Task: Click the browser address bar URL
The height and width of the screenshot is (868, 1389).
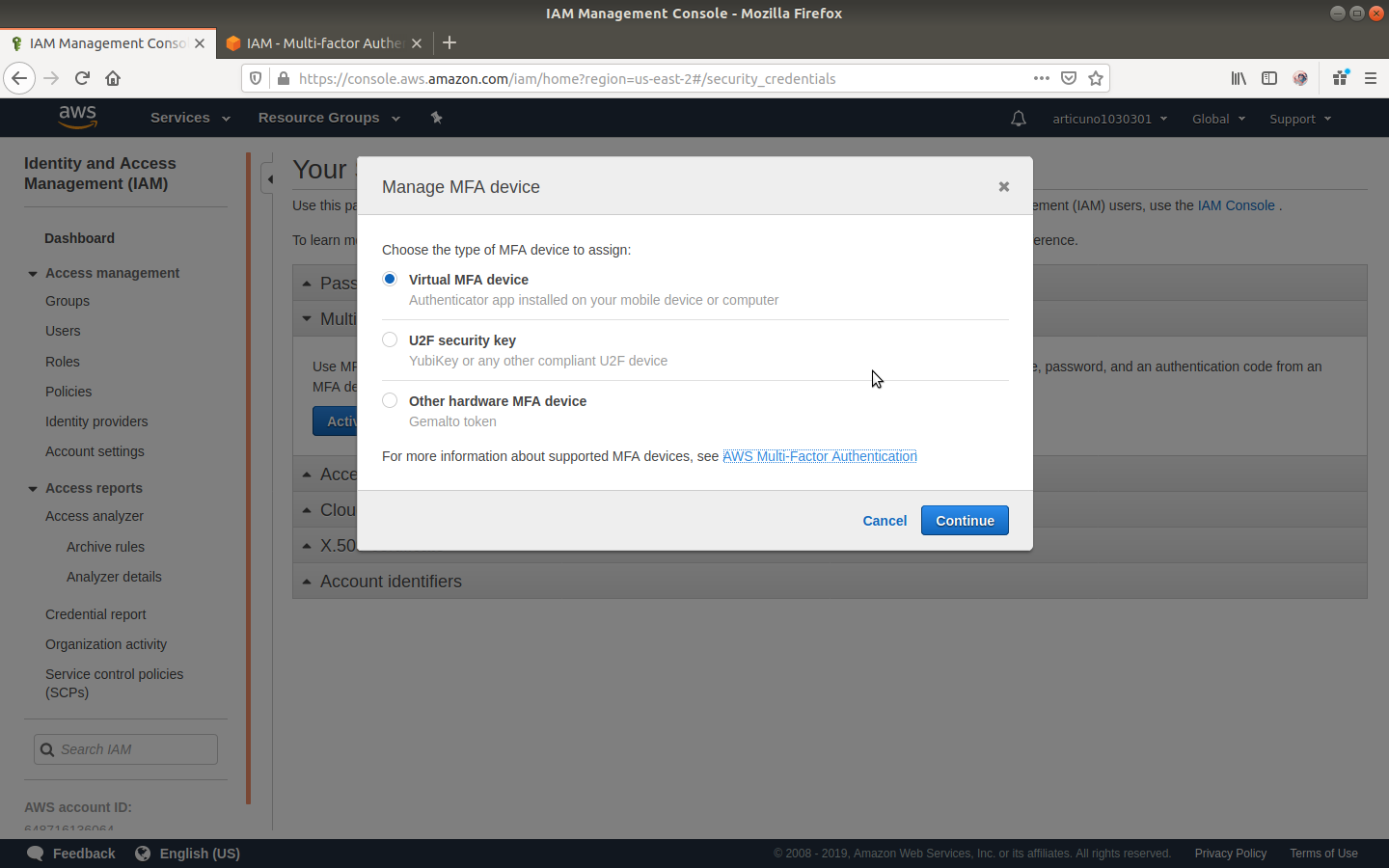Action: pos(567,79)
